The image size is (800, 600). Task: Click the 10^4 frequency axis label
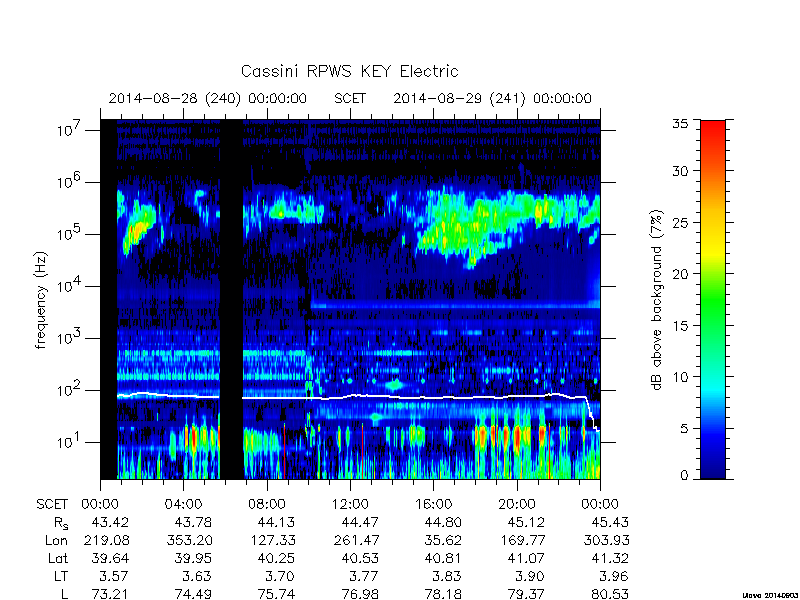(x=68, y=286)
